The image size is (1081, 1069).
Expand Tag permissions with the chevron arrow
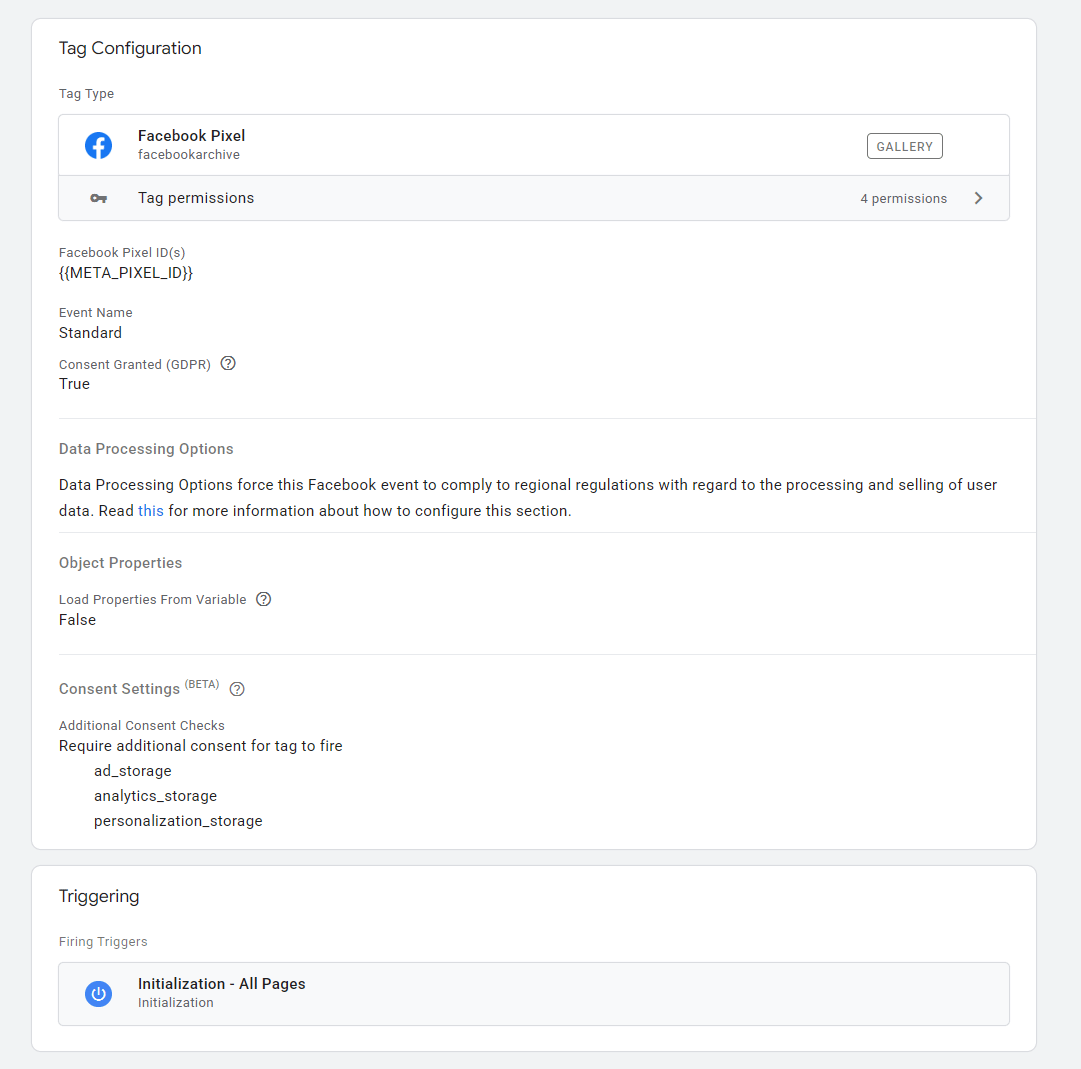[x=978, y=198]
